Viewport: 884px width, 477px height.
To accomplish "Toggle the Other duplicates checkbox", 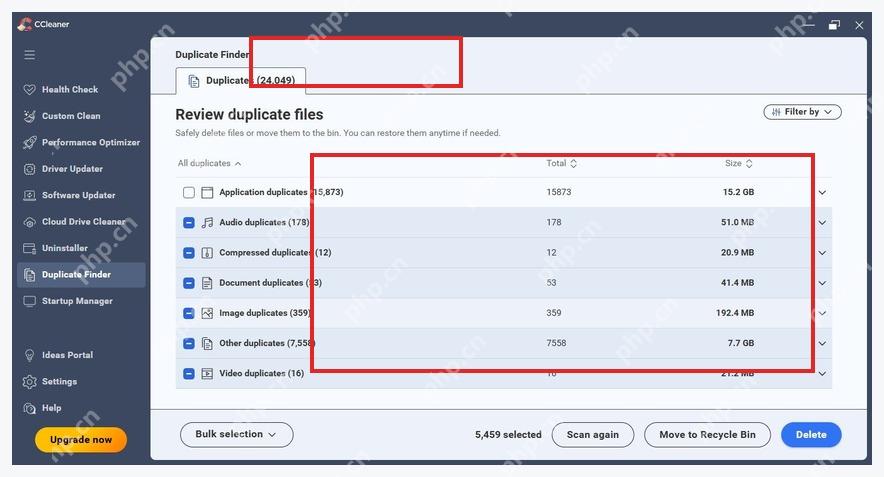I will pyautogui.click(x=189, y=343).
